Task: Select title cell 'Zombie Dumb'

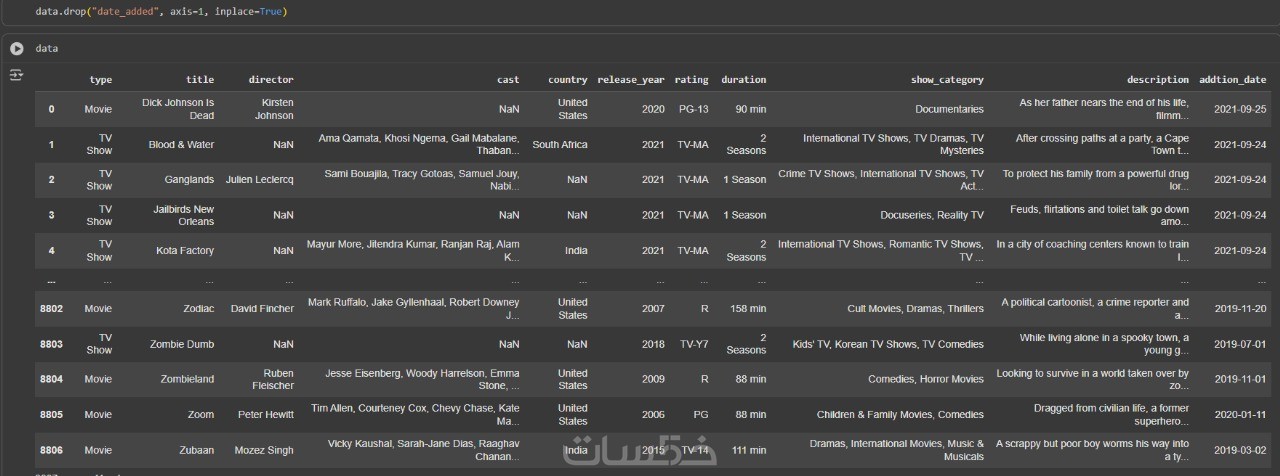Action: click(181, 344)
